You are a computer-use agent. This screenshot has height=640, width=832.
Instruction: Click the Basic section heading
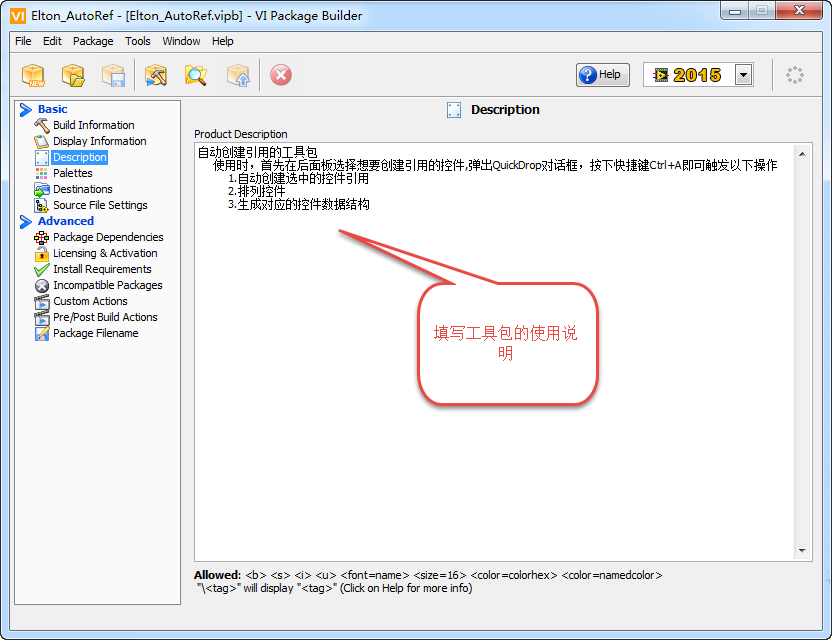point(53,109)
